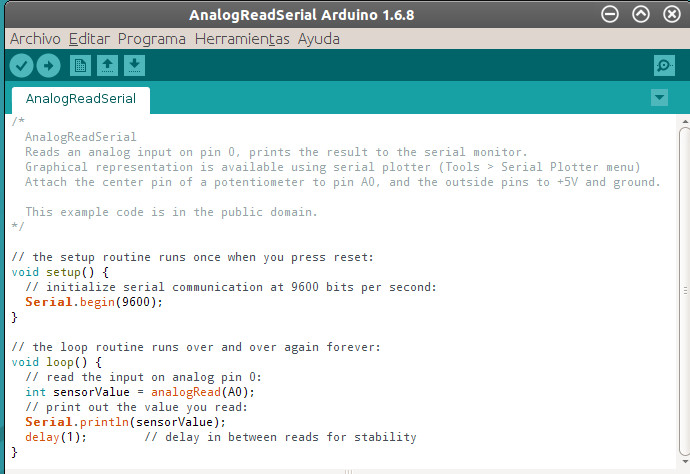690x474 pixels.
Task: Click the Verify sketch checkmark icon
Action: coord(21,66)
